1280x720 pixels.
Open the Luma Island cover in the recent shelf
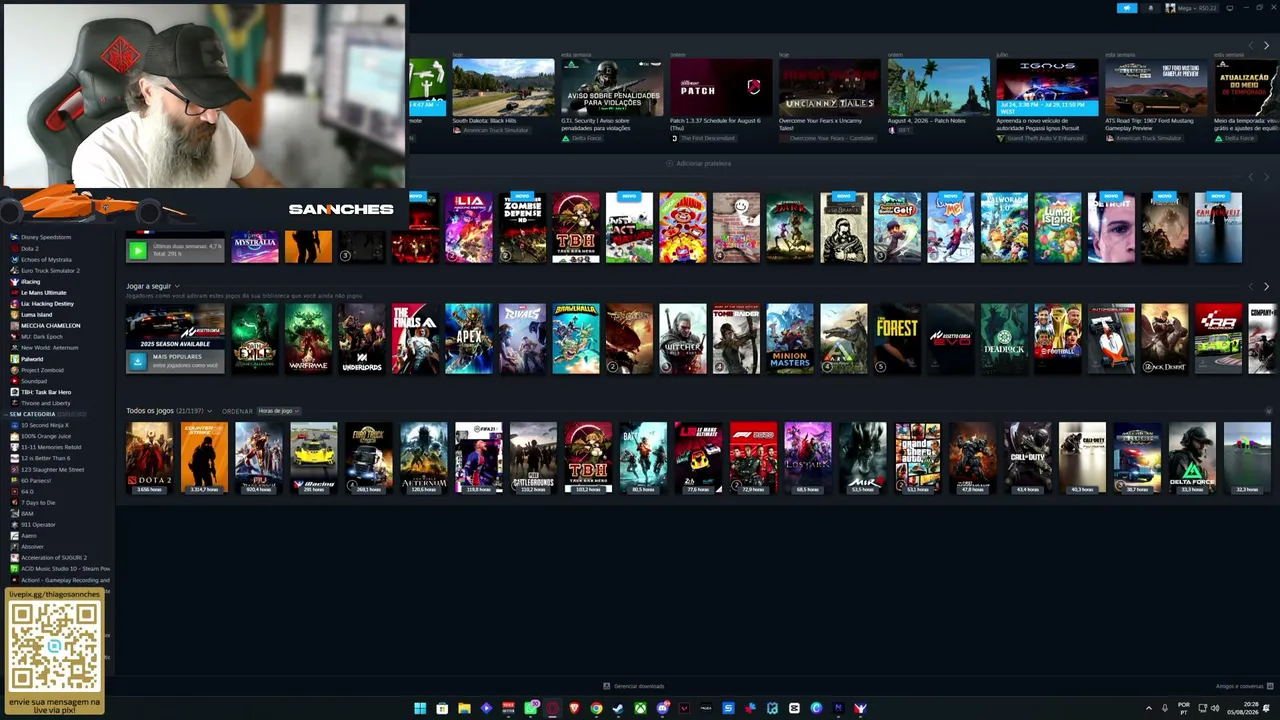click(1058, 228)
